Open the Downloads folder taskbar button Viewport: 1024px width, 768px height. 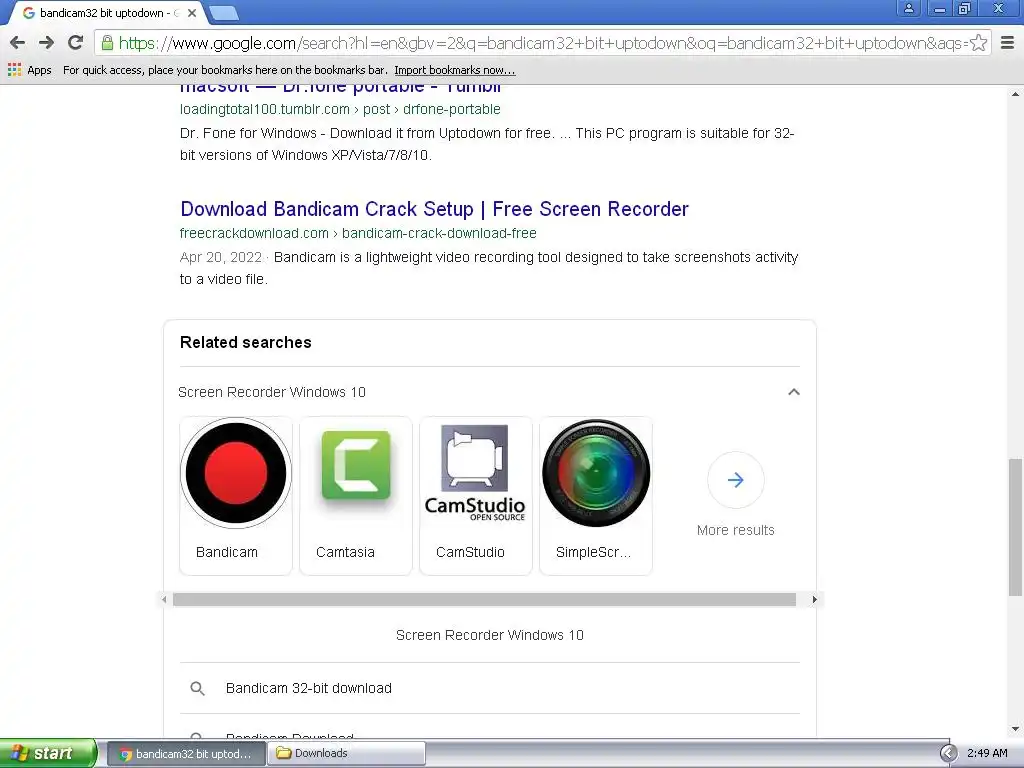(x=346, y=754)
